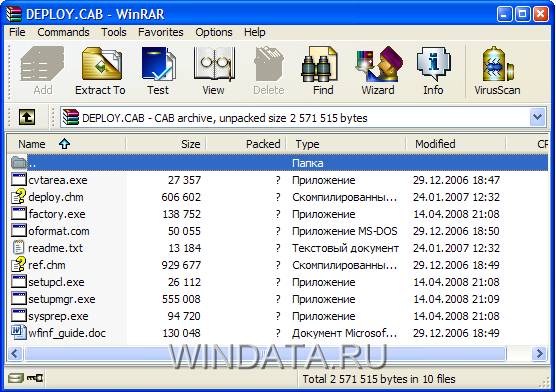Click the readme.txt notepad icon
This screenshot has width=556, height=392.
(18, 248)
